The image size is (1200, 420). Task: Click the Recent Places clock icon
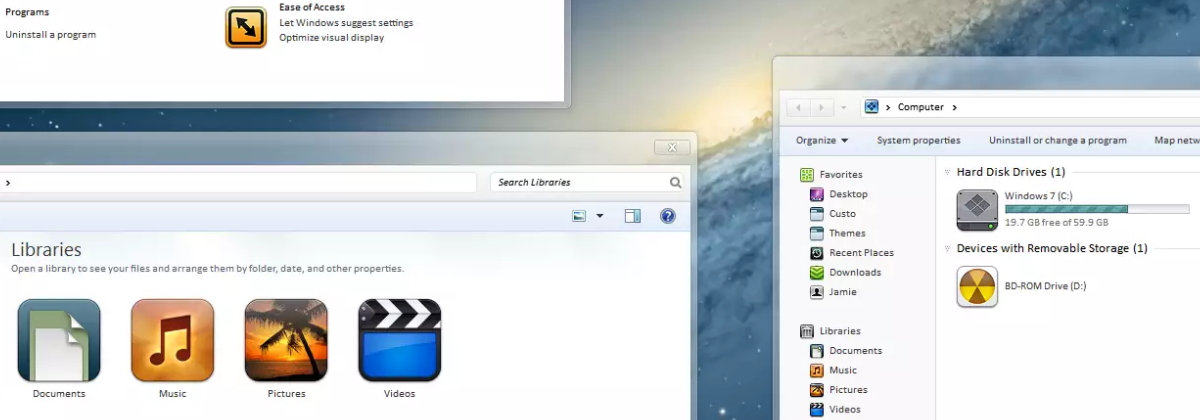point(817,252)
